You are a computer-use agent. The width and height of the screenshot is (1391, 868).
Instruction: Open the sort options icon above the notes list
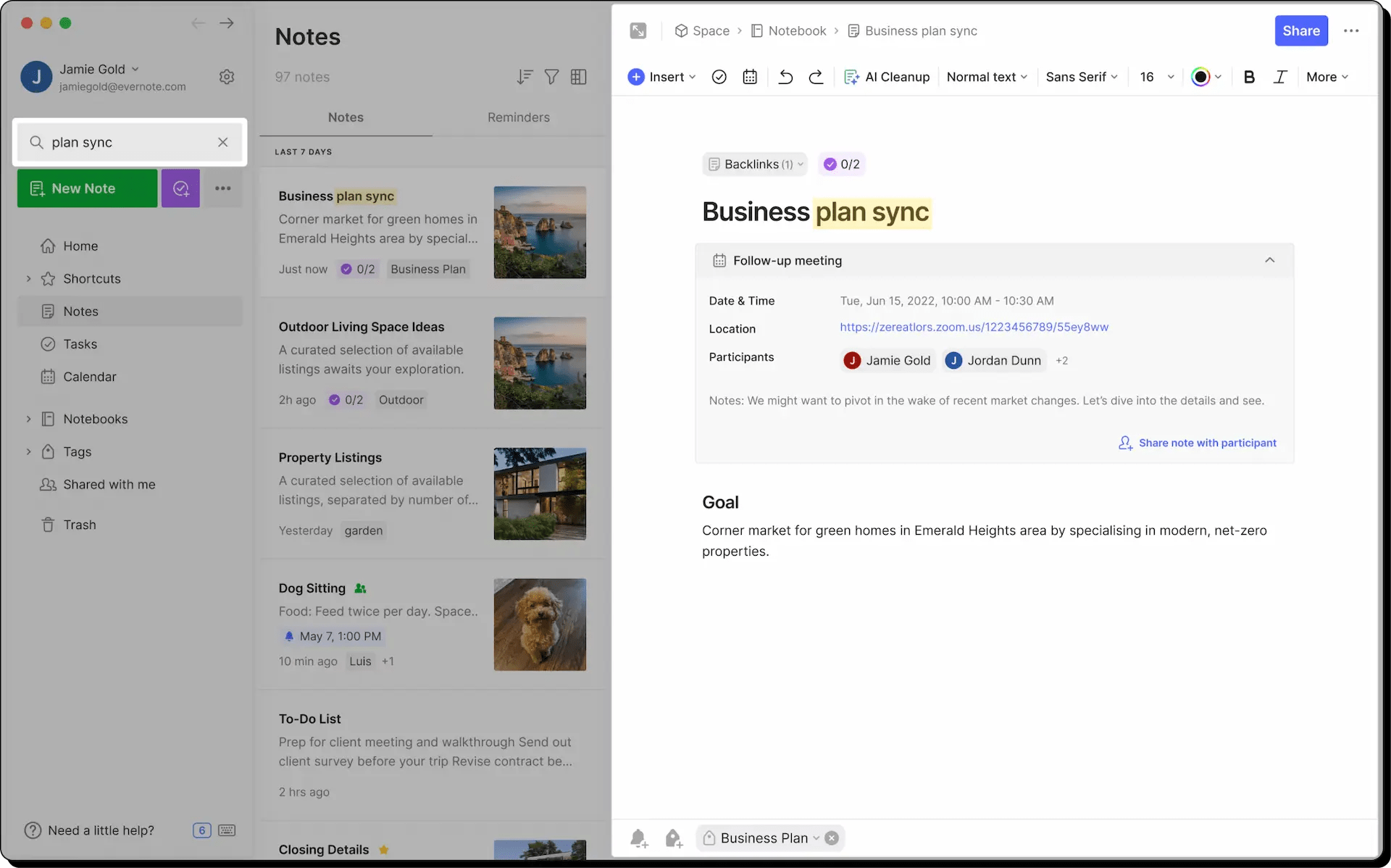click(x=524, y=77)
